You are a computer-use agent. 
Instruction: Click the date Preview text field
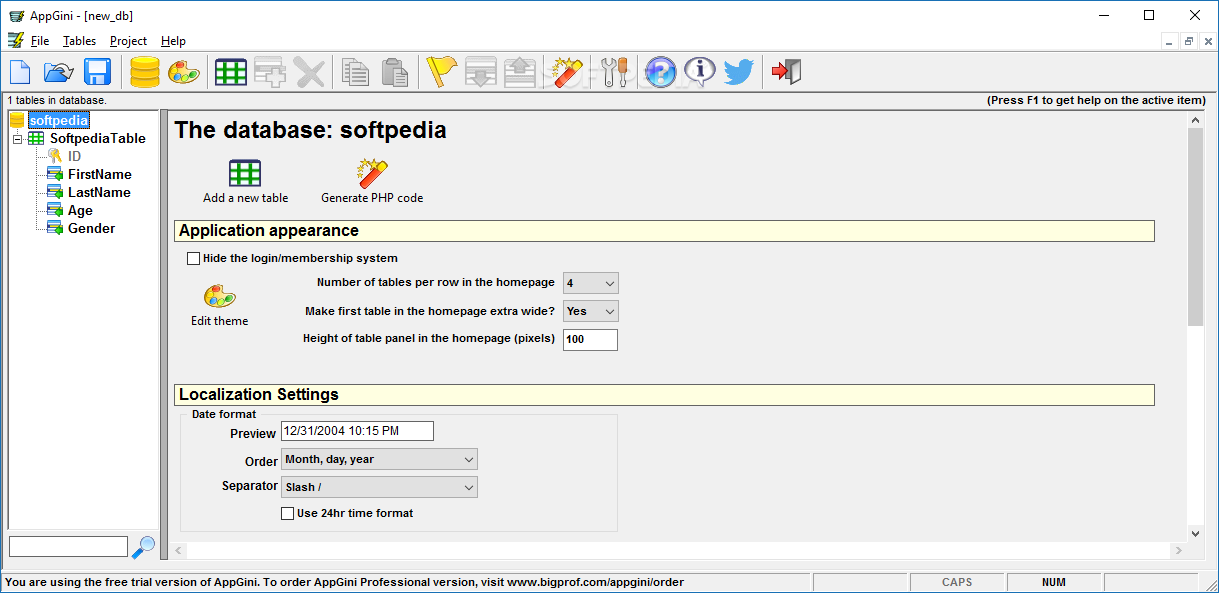coord(357,431)
